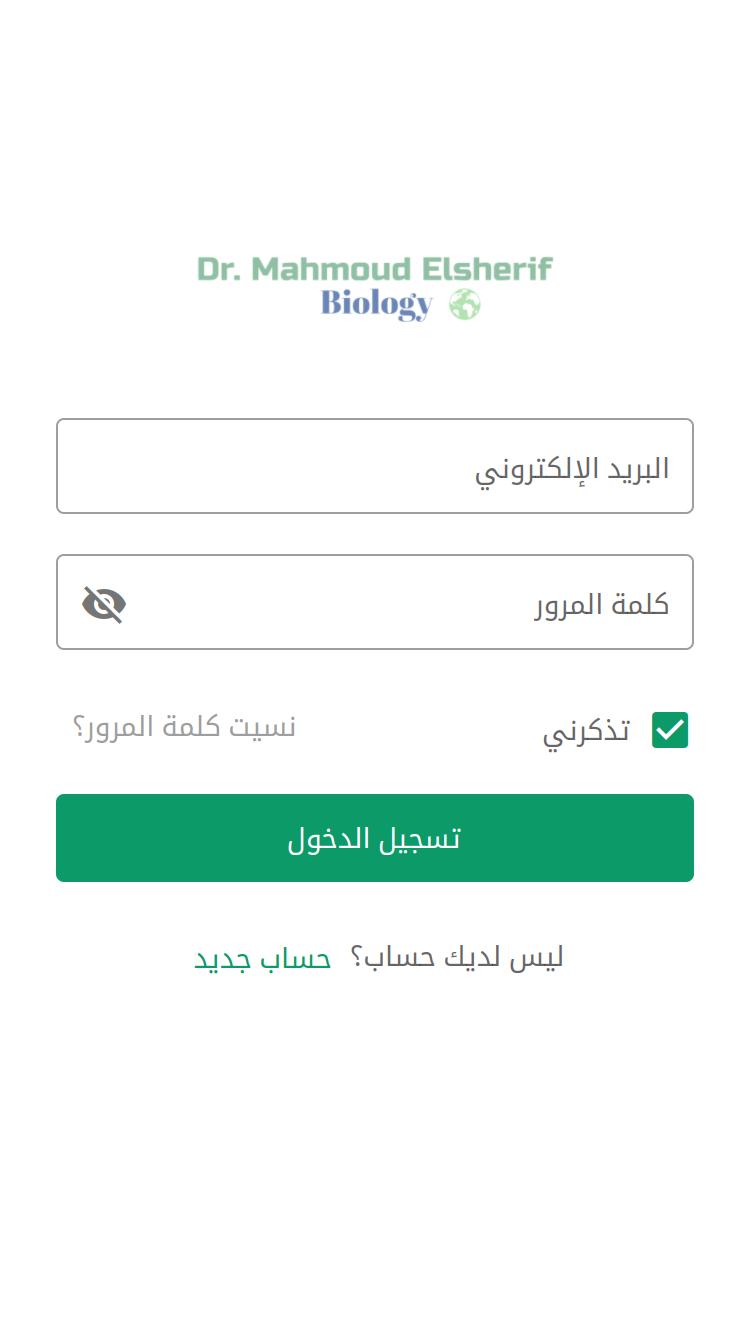Focus the البريد الإلكتروني input field
750x1334 pixels.
coord(375,466)
